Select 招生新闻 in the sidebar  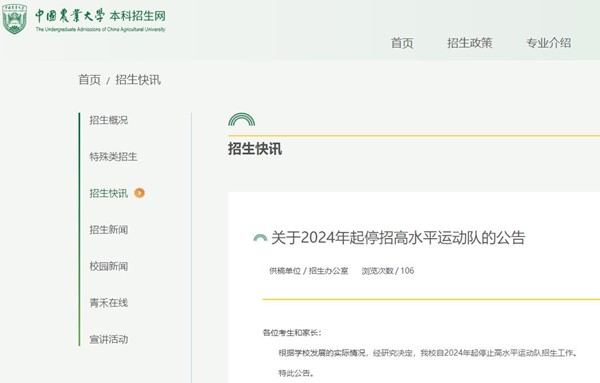109,230
